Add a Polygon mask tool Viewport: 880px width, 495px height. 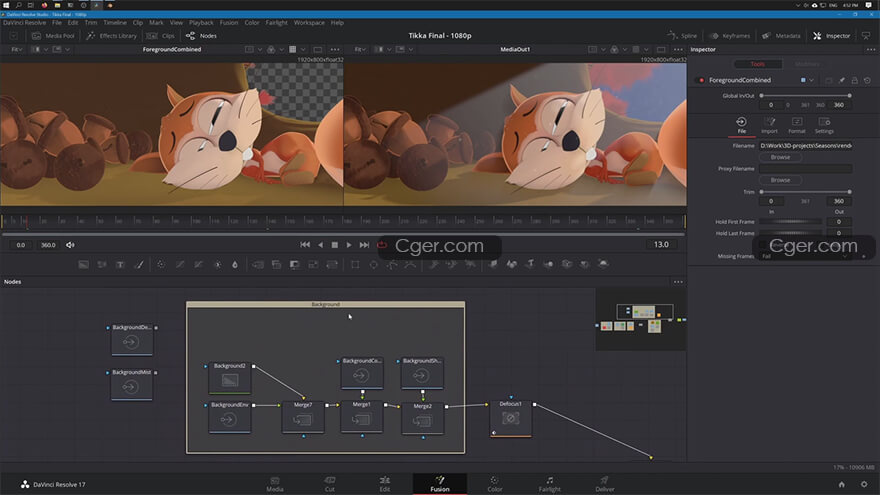pyautogui.click(x=392, y=264)
